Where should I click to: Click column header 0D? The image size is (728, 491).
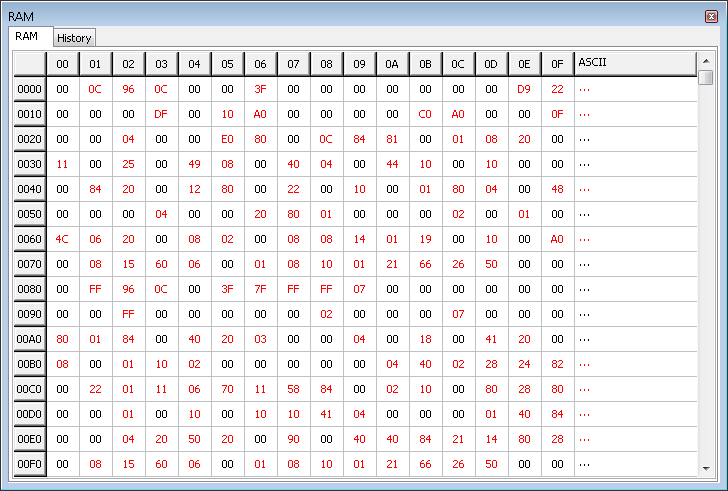pos(491,64)
